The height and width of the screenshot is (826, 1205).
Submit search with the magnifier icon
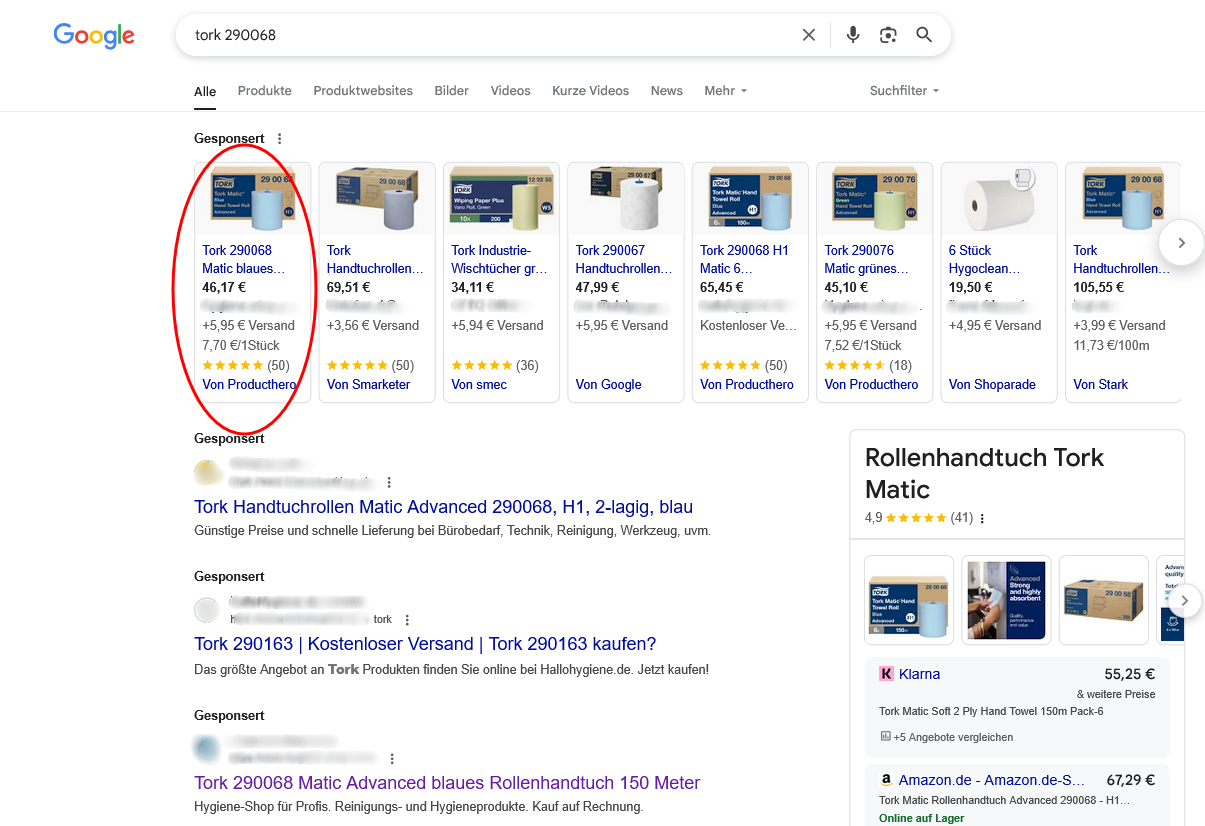point(924,35)
